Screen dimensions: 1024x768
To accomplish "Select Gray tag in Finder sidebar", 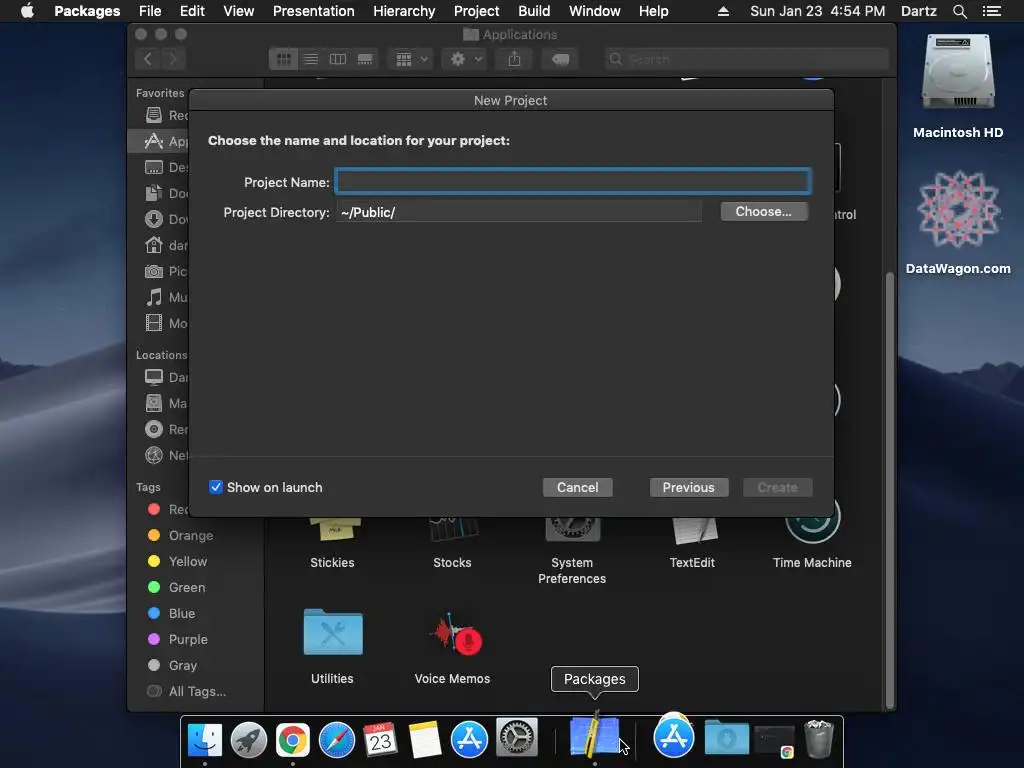I will click(x=182, y=665).
